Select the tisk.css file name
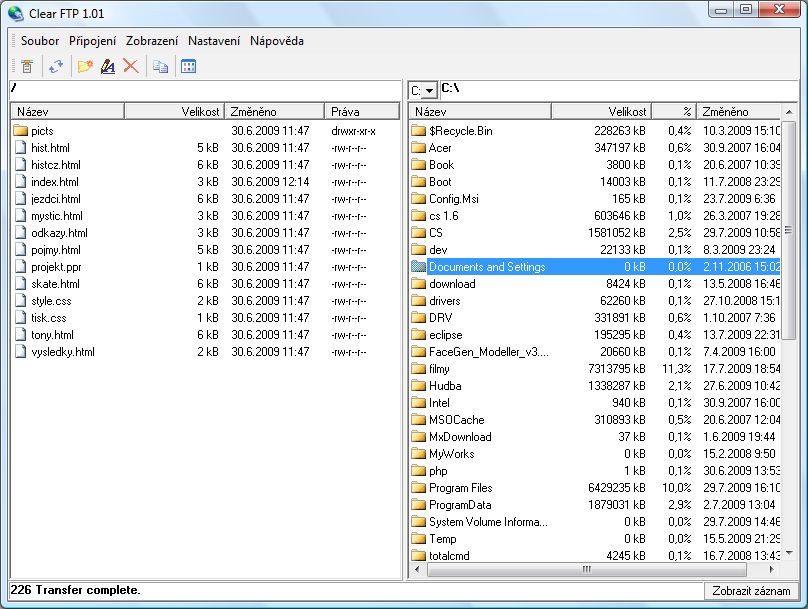This screenshot has width=808, height=609. 48,318
